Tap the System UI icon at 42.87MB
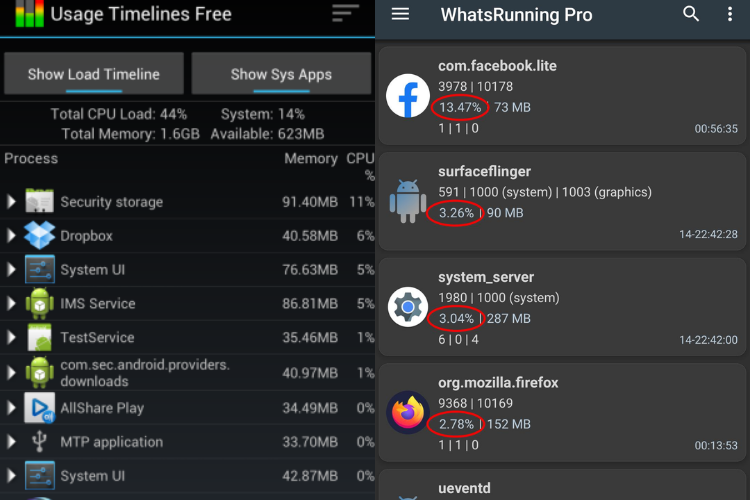Screen dimensions: 750x500 [40, 476]
